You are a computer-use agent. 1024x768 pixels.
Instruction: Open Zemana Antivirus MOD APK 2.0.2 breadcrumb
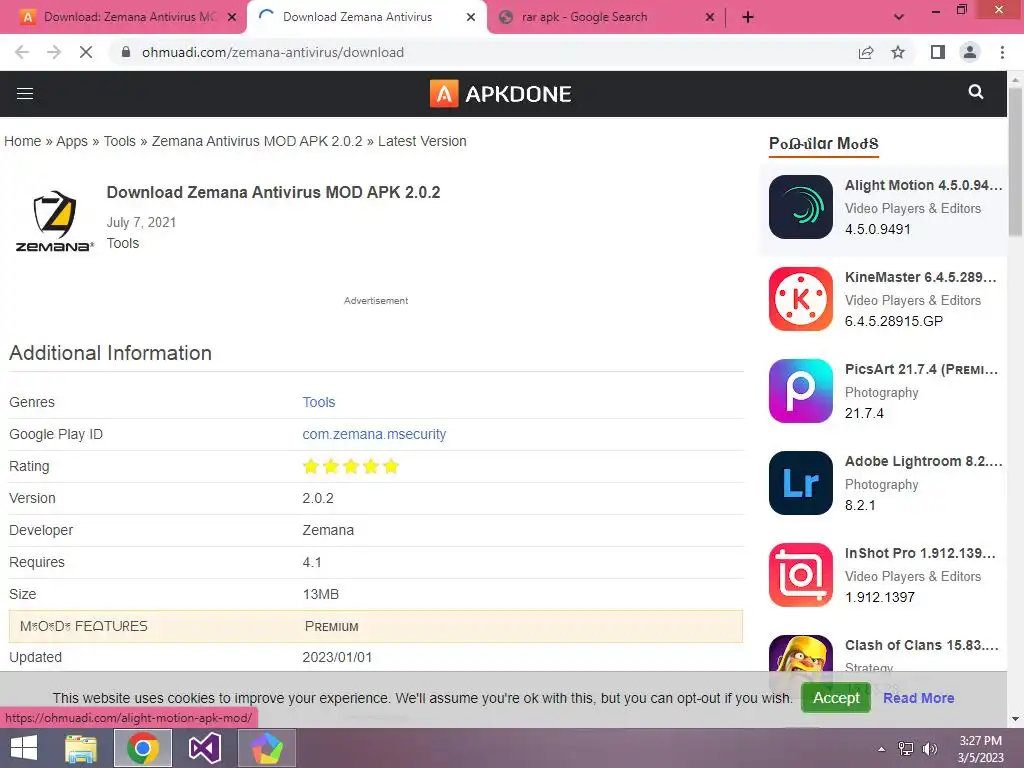pos(257,141)
